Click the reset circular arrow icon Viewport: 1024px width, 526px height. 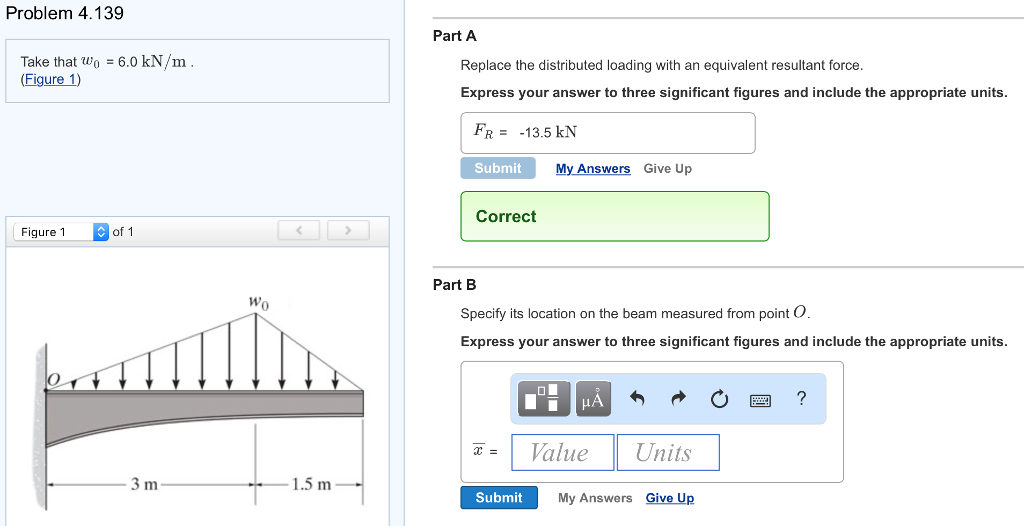coord(718,399)
